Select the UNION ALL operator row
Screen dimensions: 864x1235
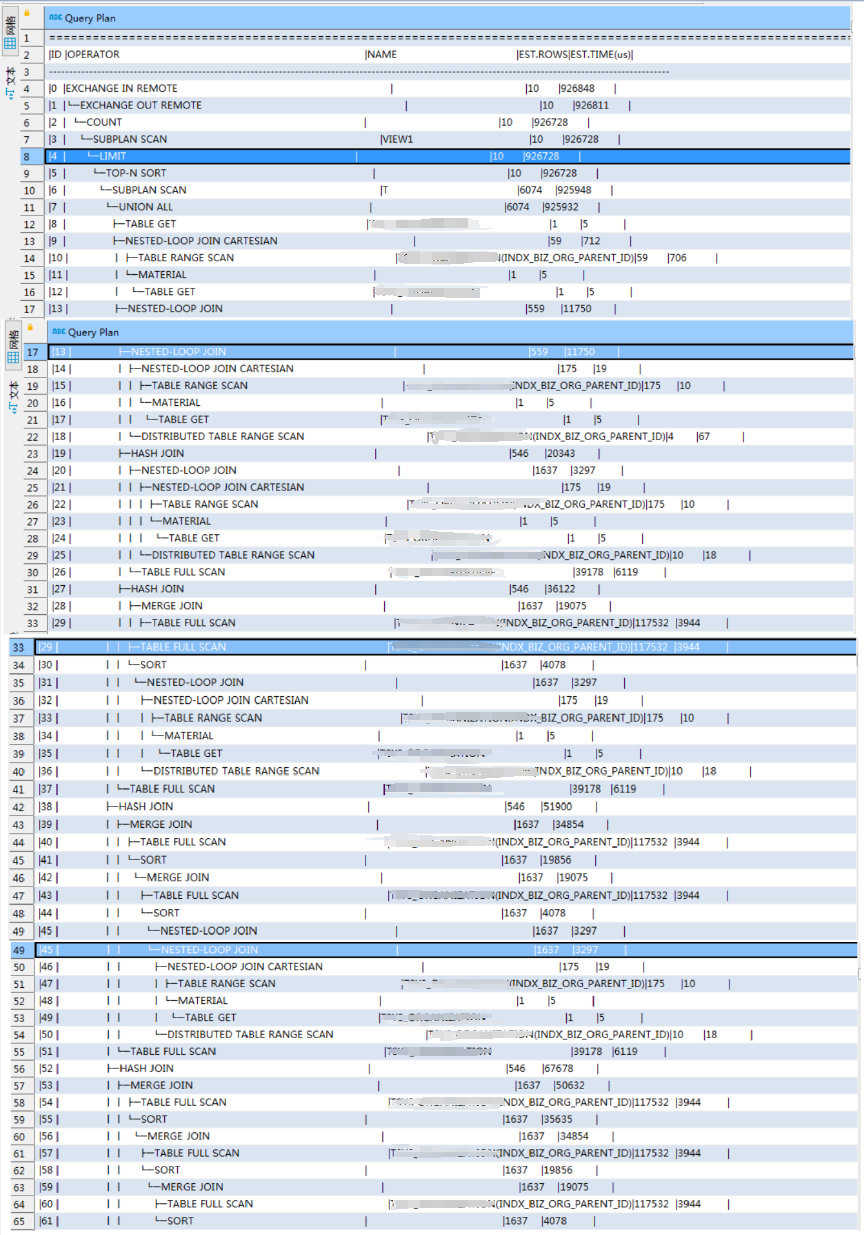pyautogui.click(x=145, y=207)
